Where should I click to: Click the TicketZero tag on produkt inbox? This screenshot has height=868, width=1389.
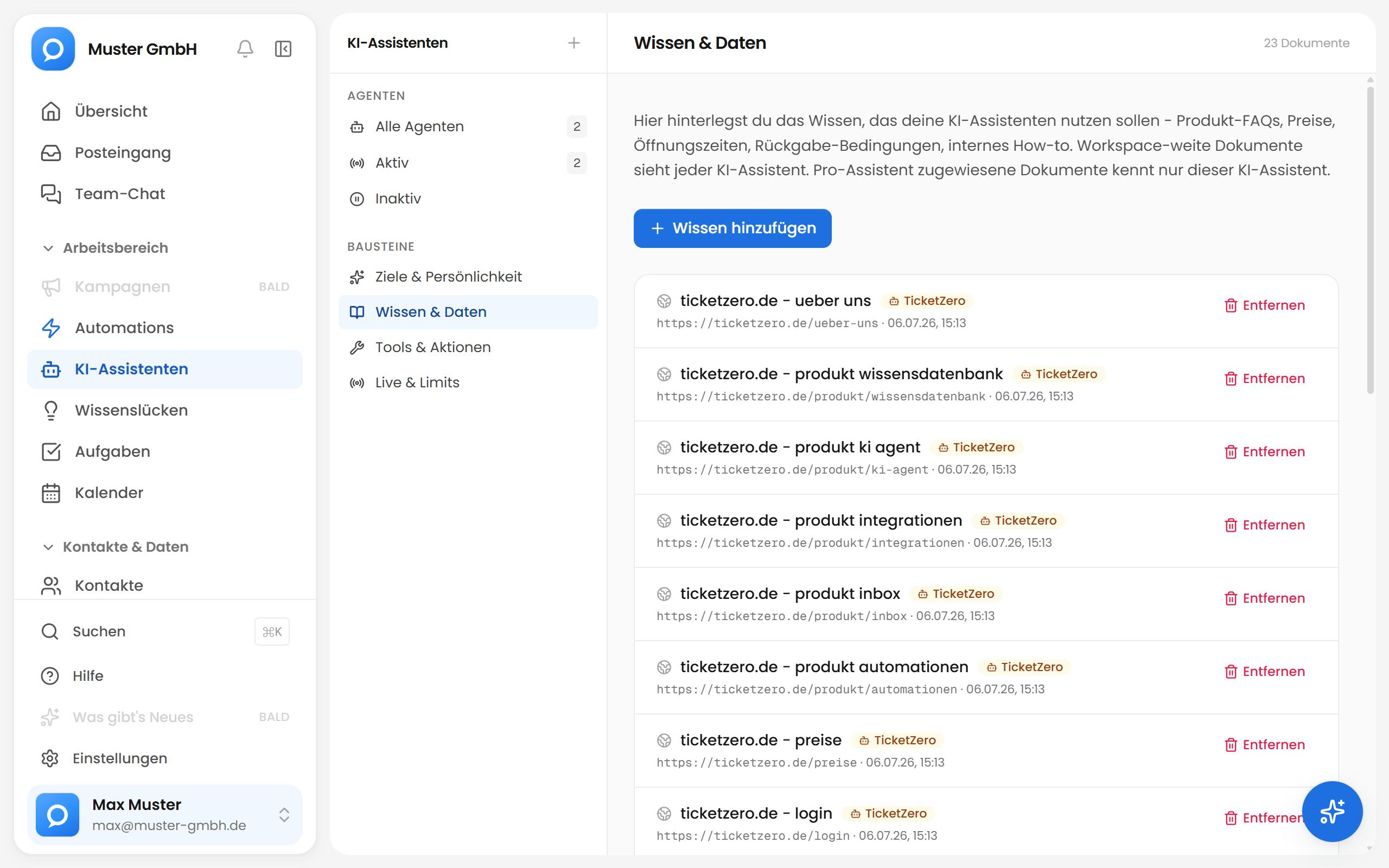pos(955,593)
